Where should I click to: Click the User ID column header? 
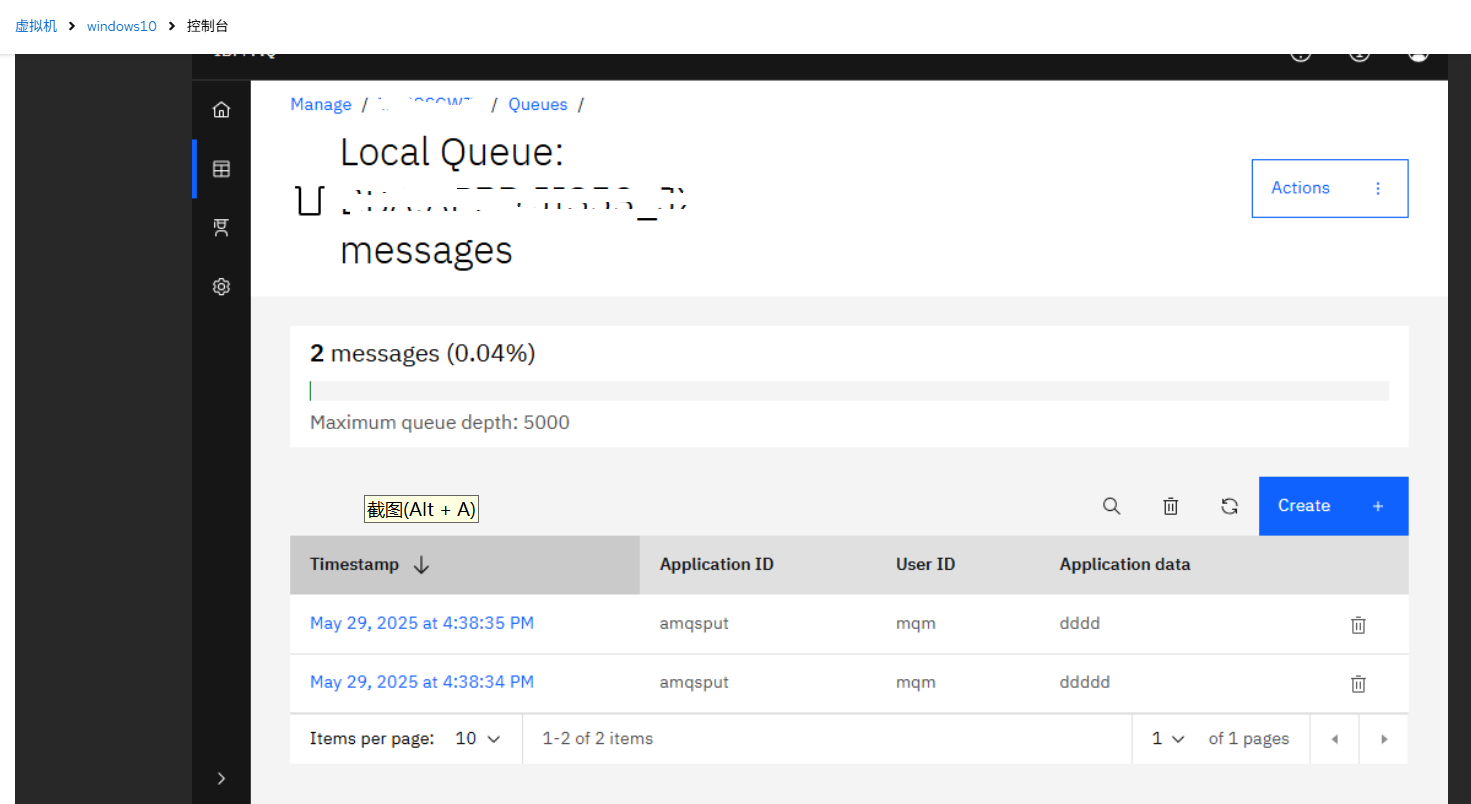click(925, 565)
